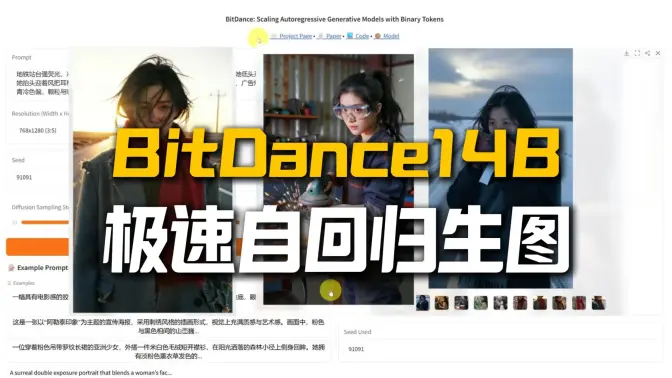Select the third thumbnail in gallery strip
672x378 pixels.
point(461,303)
